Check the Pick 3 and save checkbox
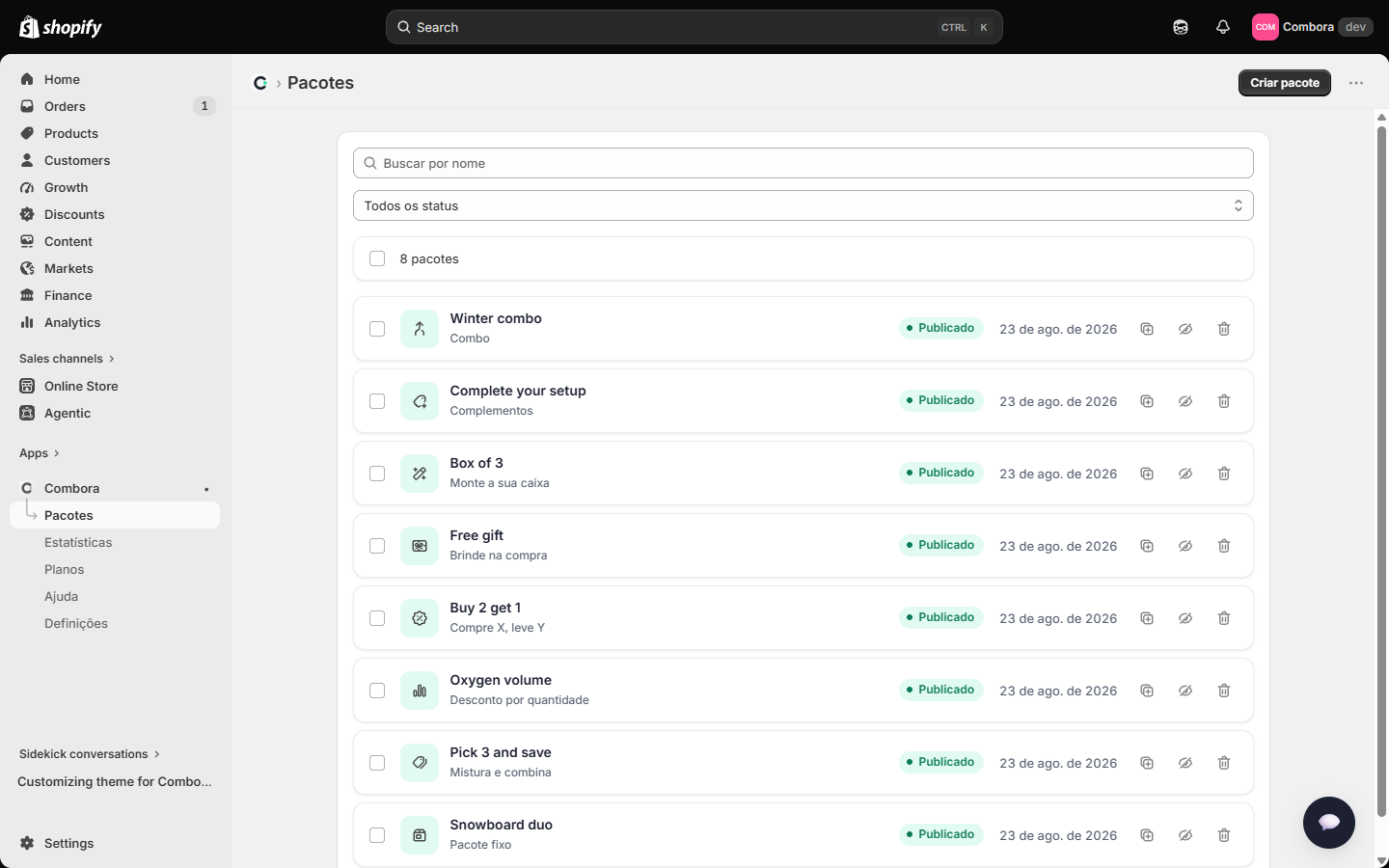This screenshot has height=868, width=1389. point(377,763)
